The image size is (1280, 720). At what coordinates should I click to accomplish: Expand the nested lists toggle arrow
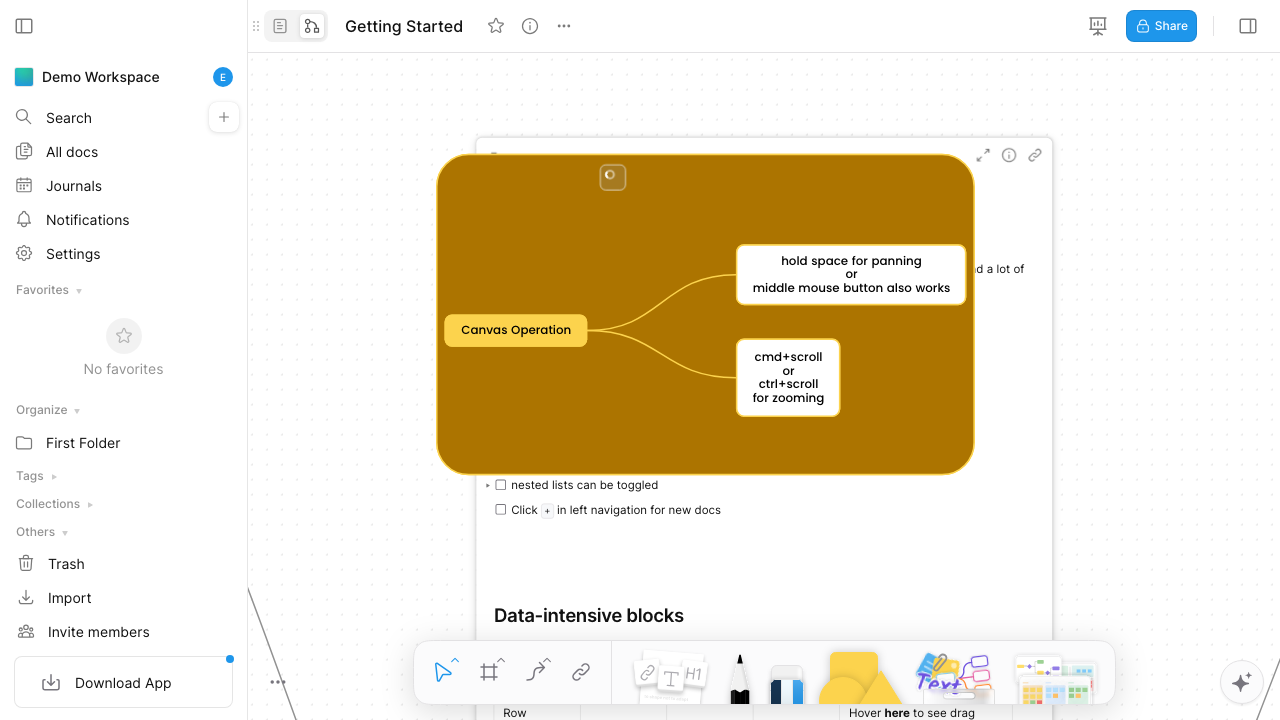point(488,485)
